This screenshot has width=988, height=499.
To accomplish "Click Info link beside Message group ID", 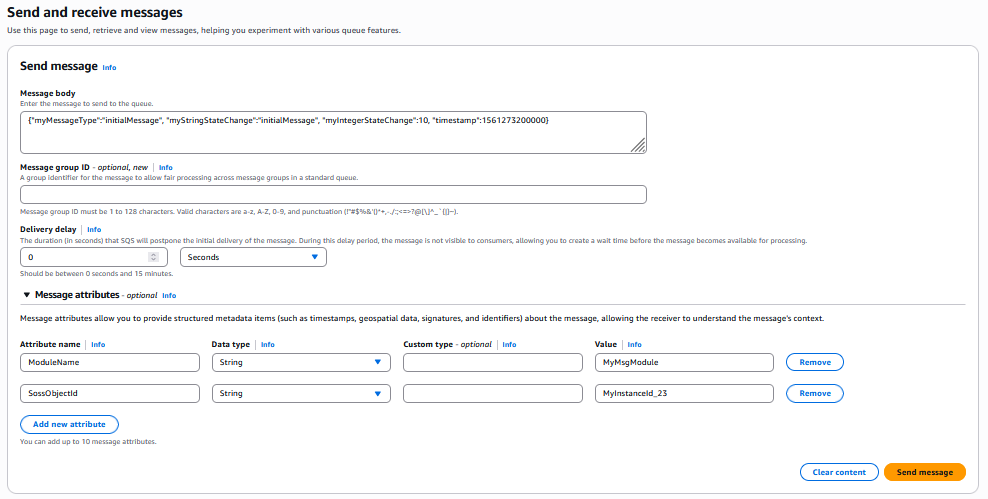I will pos(166,167).
